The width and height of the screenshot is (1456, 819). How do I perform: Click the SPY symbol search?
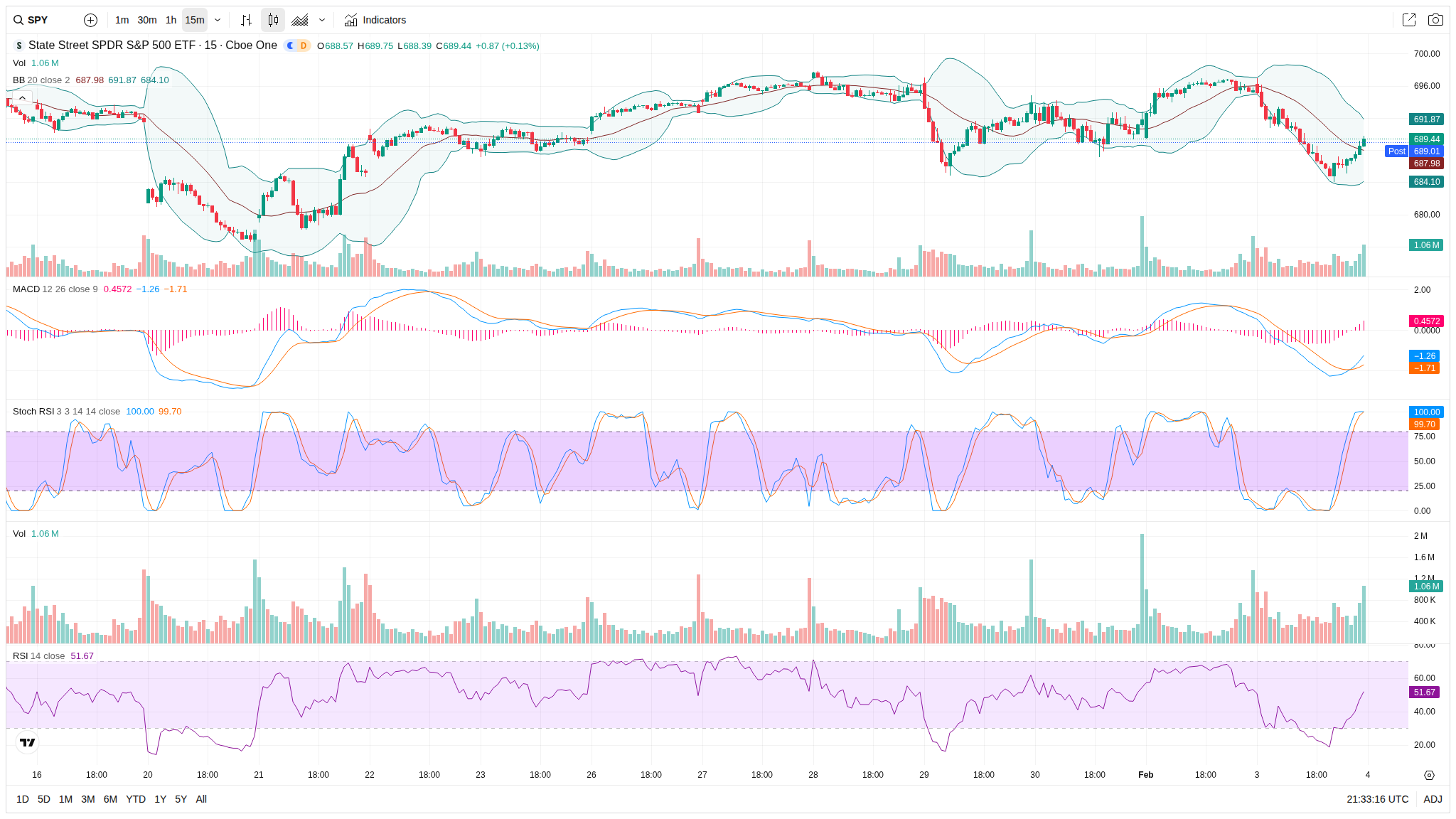[38, 20]
